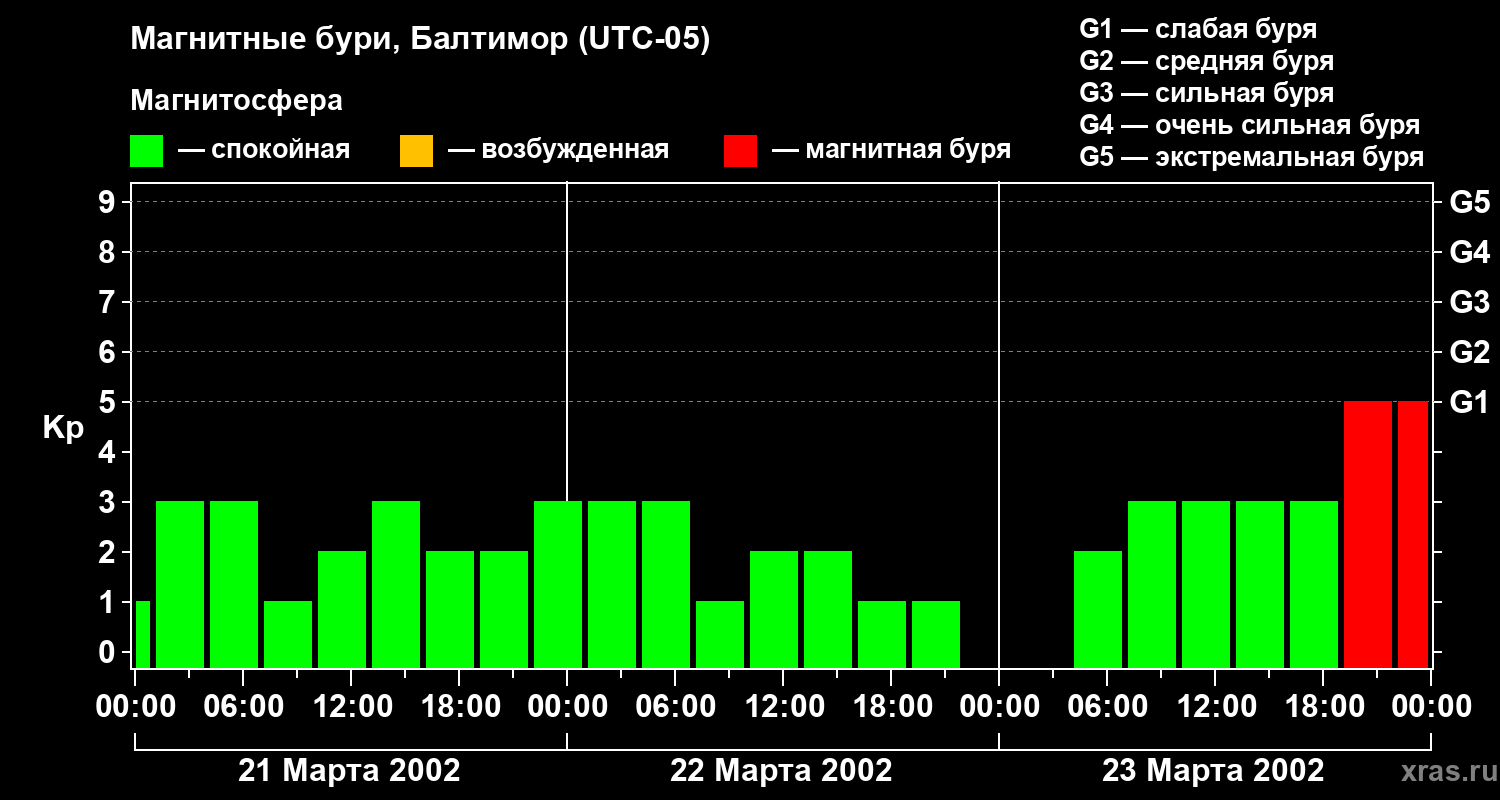This screenshot has height=800, width=1500.
Task: Click the G4 label on the right axis
Action: tap(1470, 252)
